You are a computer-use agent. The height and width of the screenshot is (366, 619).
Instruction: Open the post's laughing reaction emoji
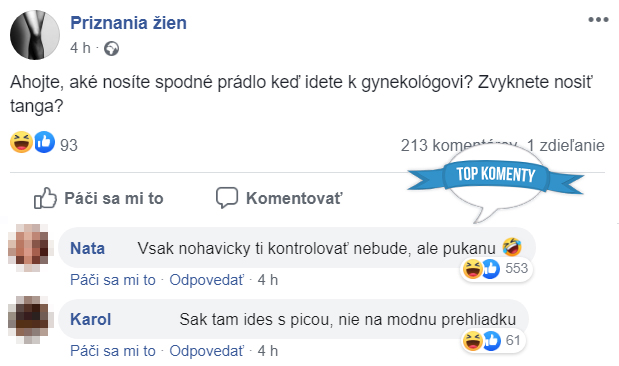(x=21, y=143)
